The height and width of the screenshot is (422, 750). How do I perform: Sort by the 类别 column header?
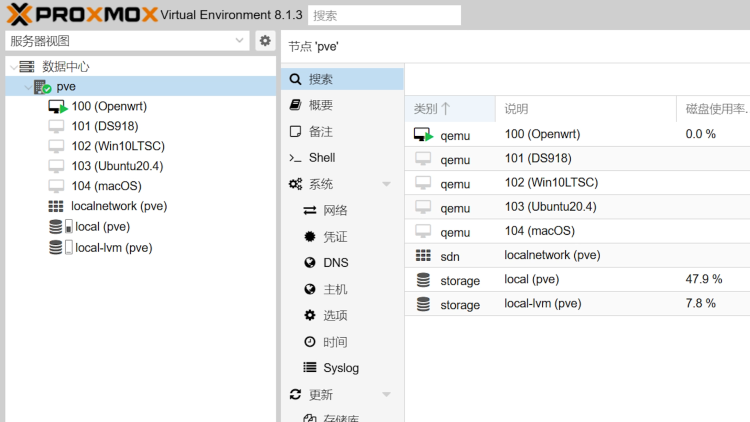450,109
